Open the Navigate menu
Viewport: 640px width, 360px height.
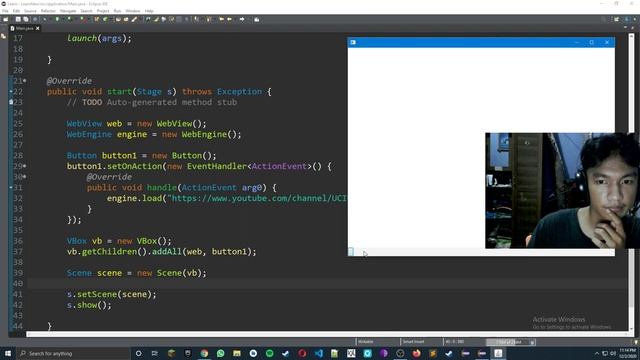68,11
